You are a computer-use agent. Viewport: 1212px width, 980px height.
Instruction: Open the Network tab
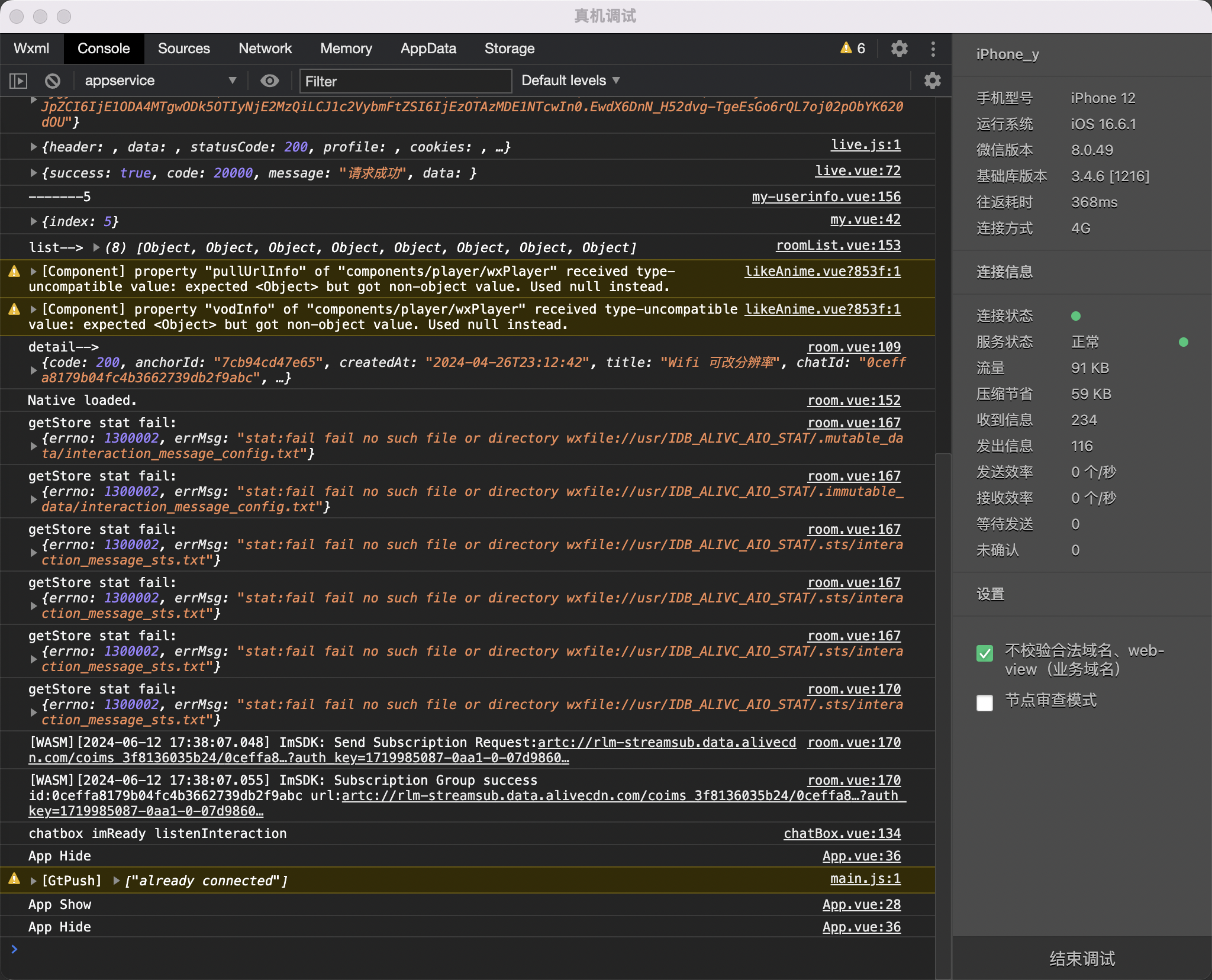point(265,49)
